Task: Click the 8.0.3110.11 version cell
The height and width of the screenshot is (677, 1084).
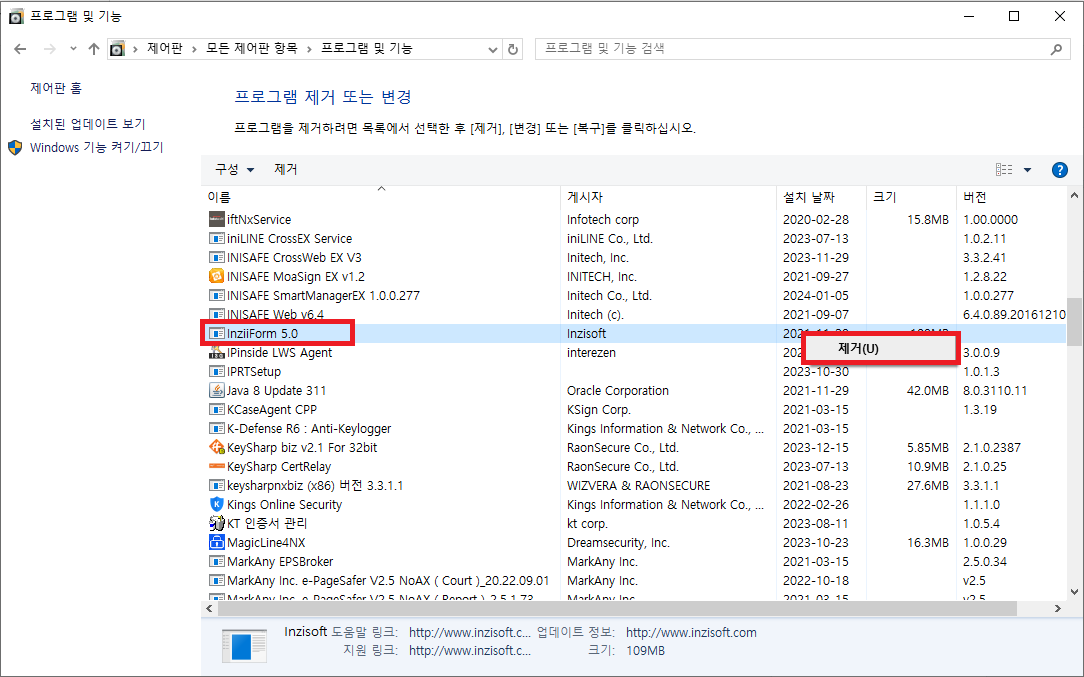Action: (x=995, y=391)
